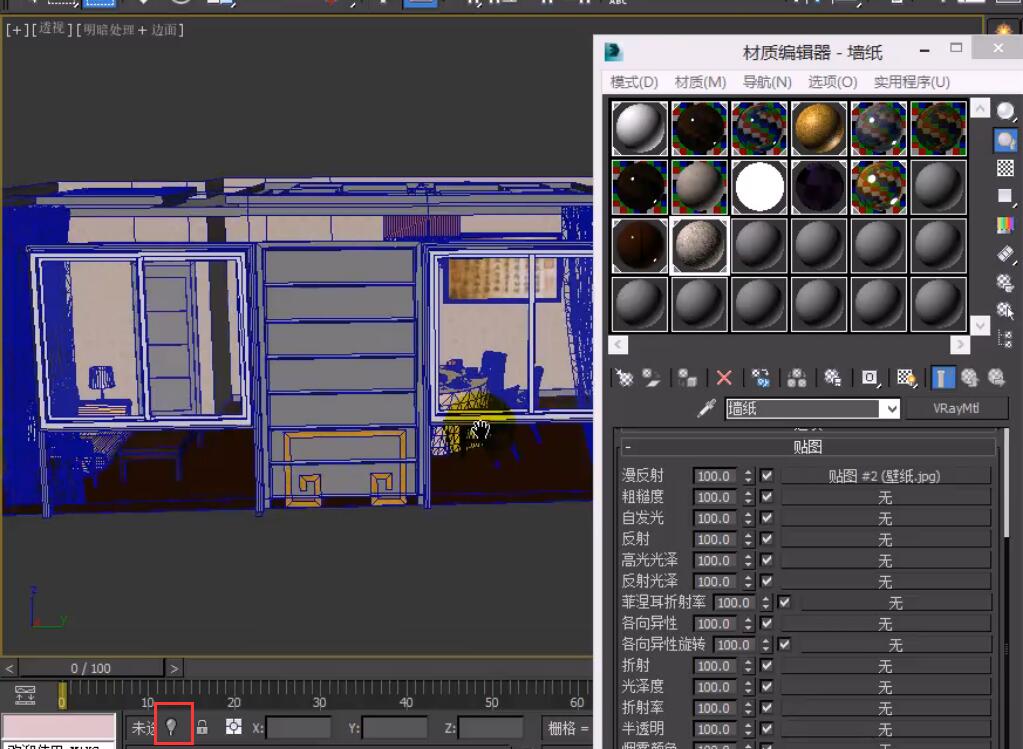The height and width of the screenshot is (749, 1023).
Task: Select the gold material sample sphere
Action: click(819, 128)
